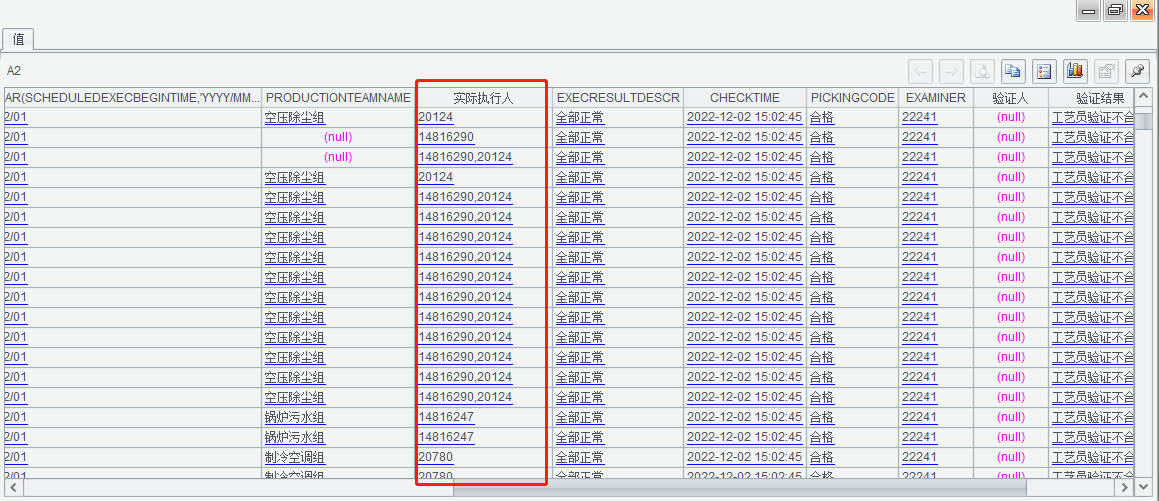Click the horizontal scrollbar right arrow

click(x=1125, y=488)
